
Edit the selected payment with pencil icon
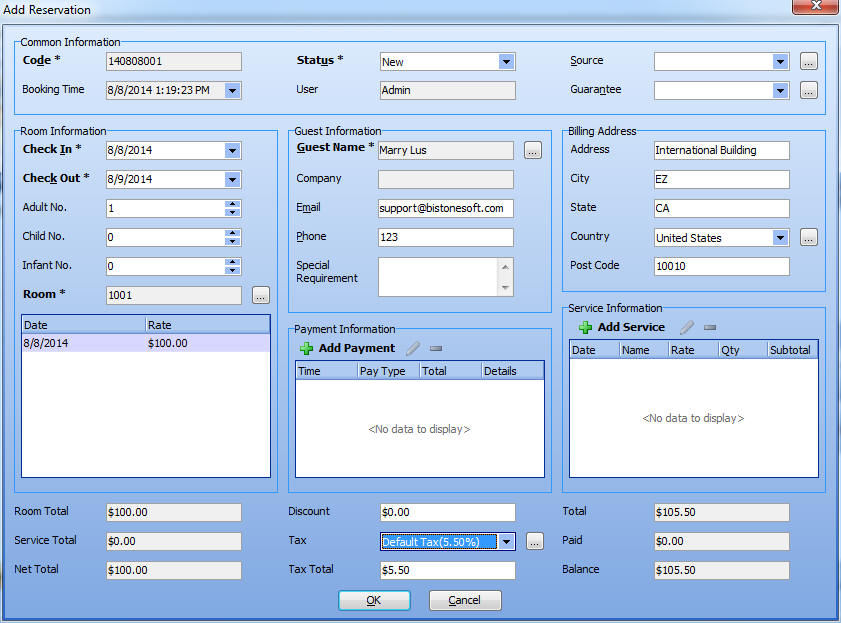tap(412, 347)
